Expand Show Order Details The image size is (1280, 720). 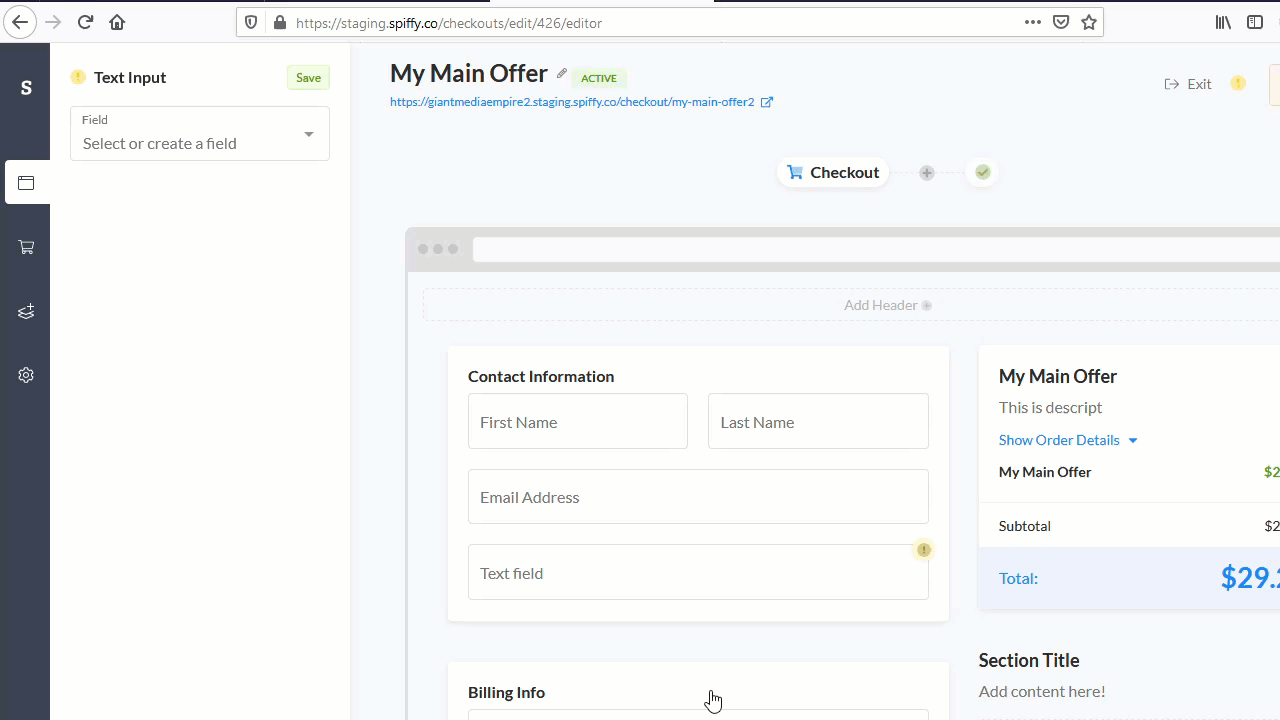[x=1068, y=440]
